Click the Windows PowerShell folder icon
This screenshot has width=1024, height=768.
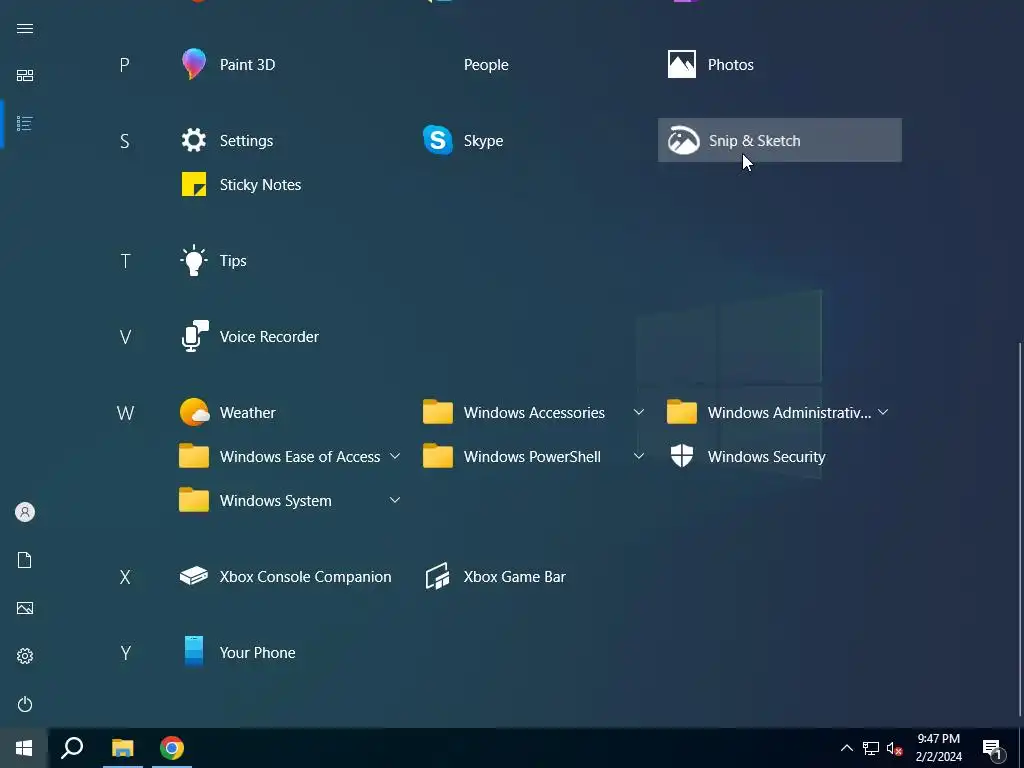438,456
